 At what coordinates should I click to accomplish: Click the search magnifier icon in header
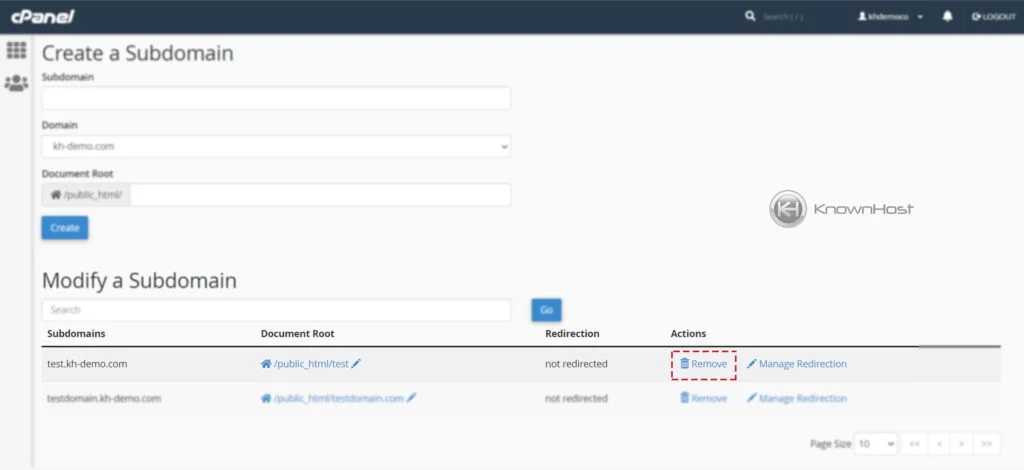(x=750, y=17)
